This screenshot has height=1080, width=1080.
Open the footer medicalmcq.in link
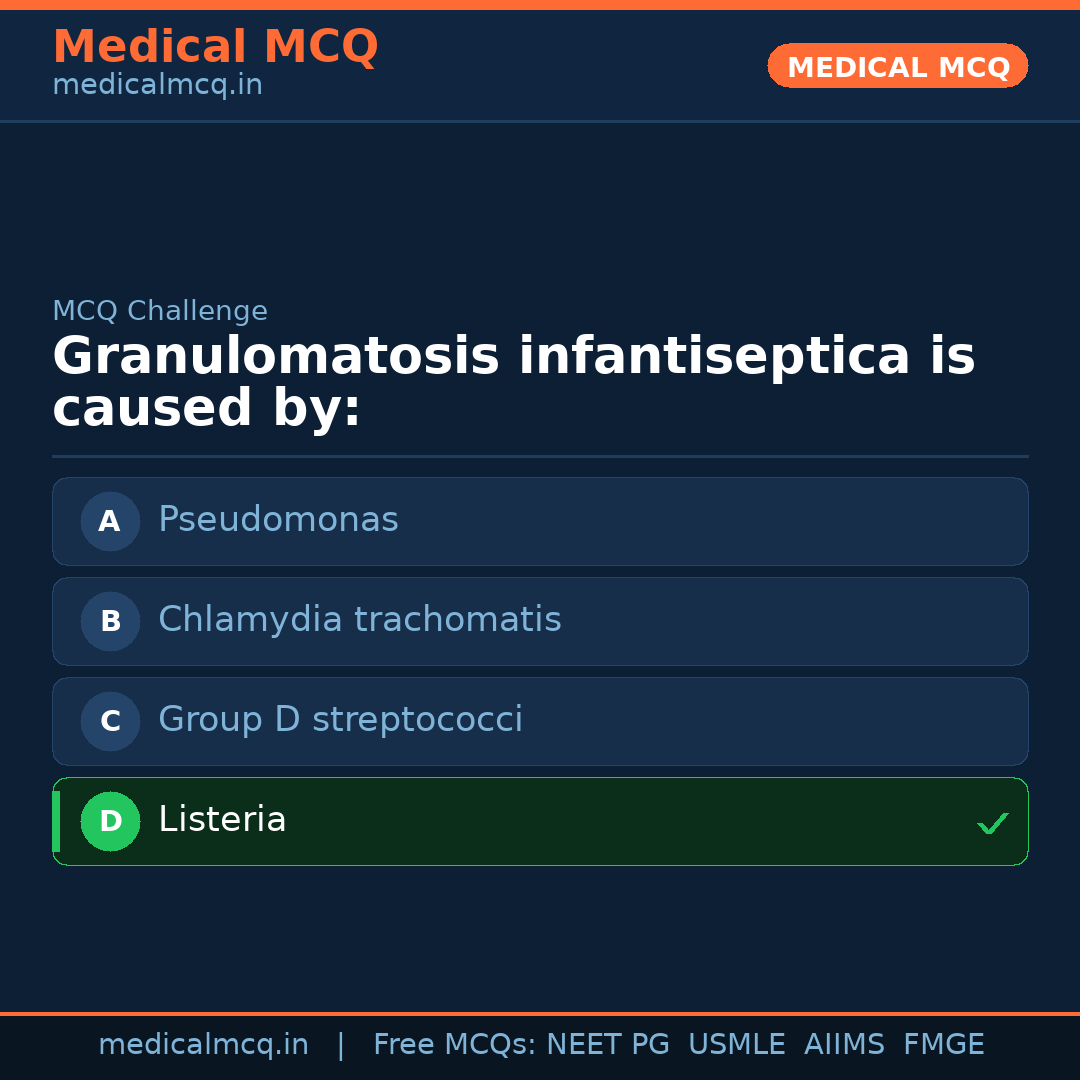pyautogui.click(x=203, y=1045)
